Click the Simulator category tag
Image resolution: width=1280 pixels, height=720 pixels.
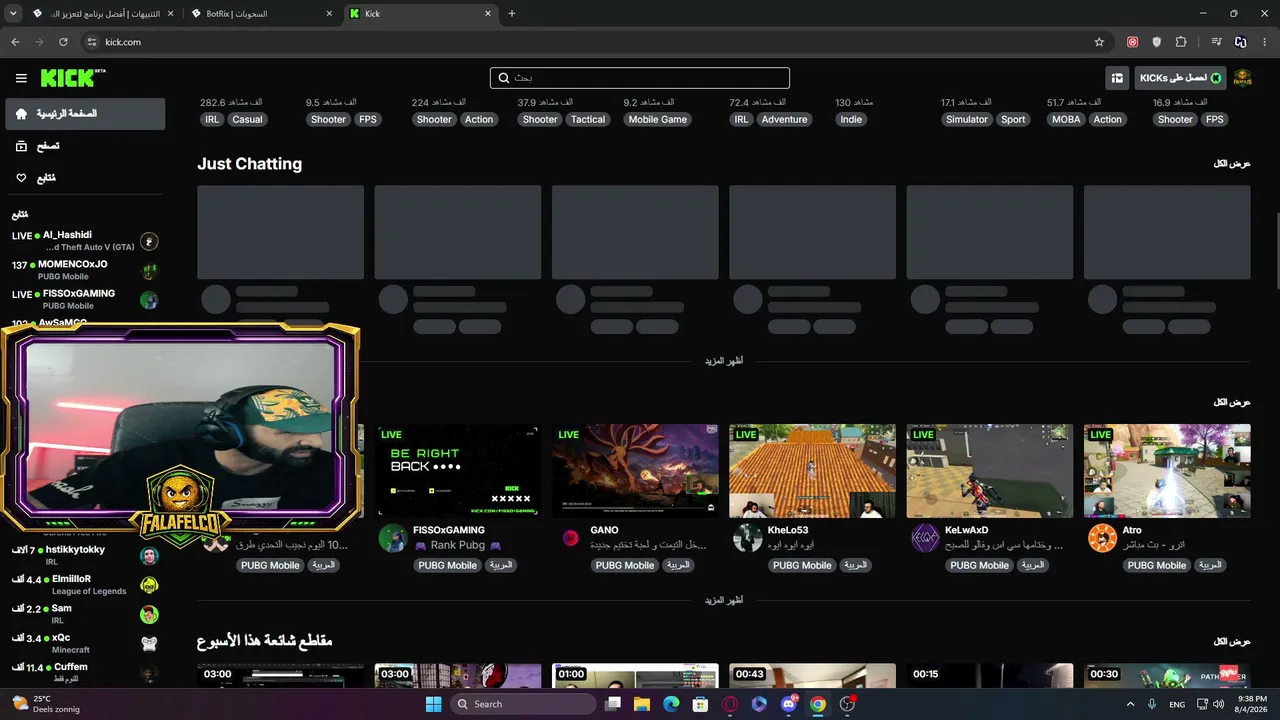[x=967, y=119]
